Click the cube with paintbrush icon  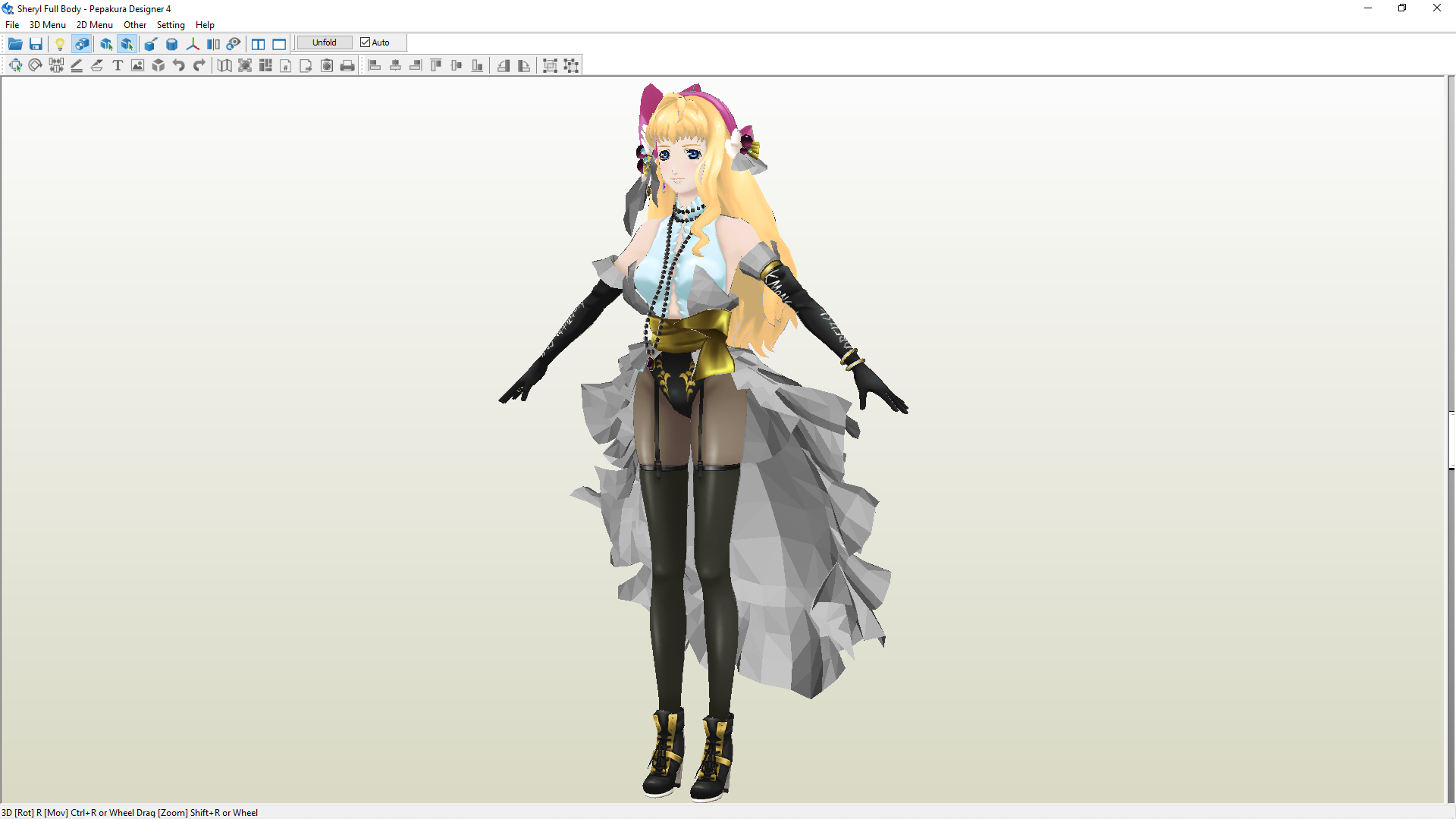[x=151, y=43]
